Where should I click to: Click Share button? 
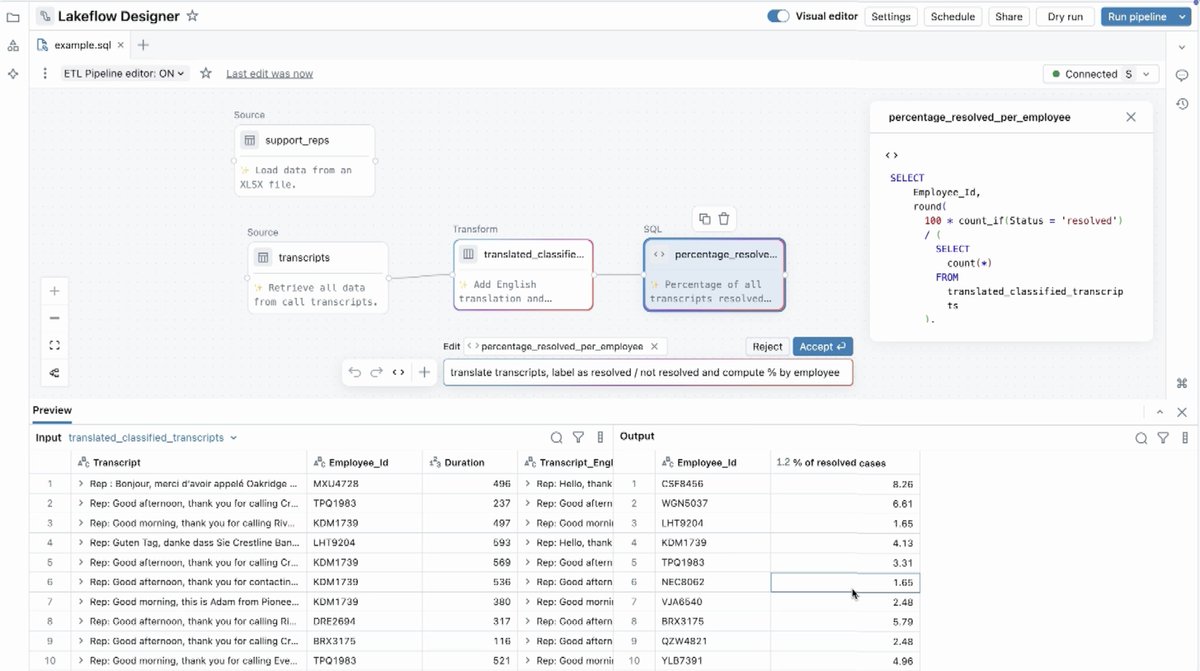(1009, 16)
